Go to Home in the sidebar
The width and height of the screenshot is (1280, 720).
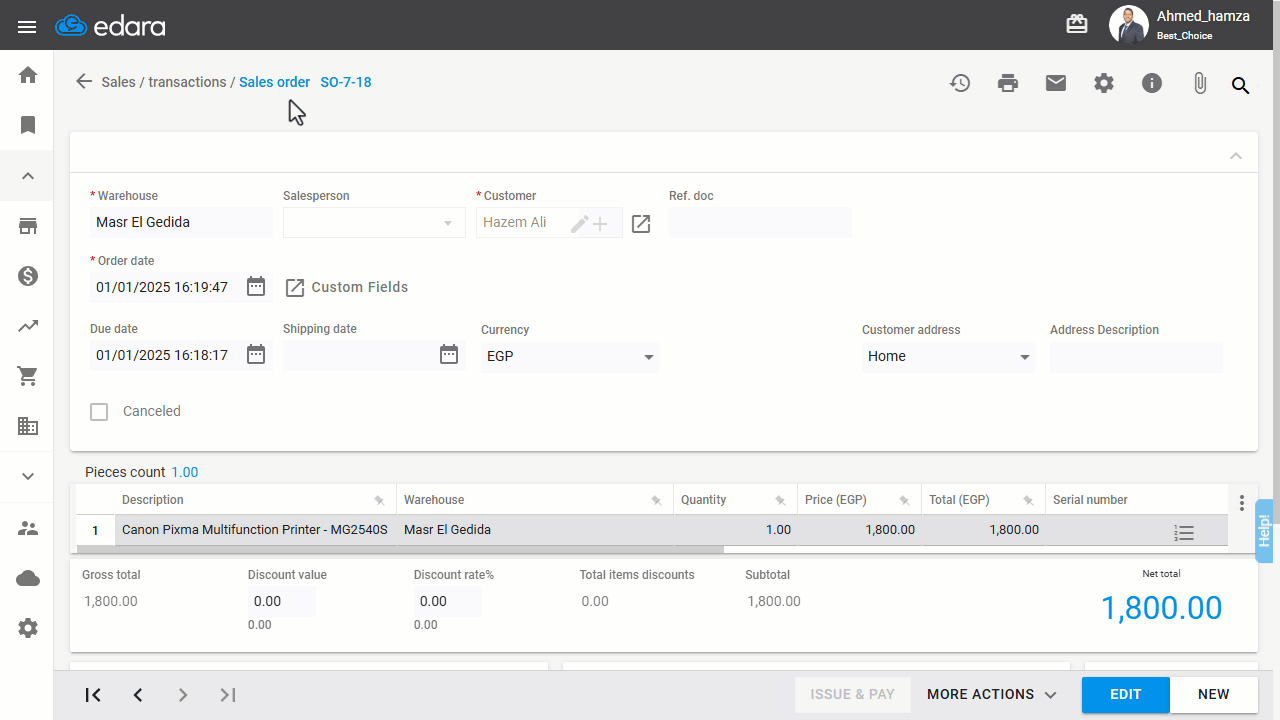point(28,75)
